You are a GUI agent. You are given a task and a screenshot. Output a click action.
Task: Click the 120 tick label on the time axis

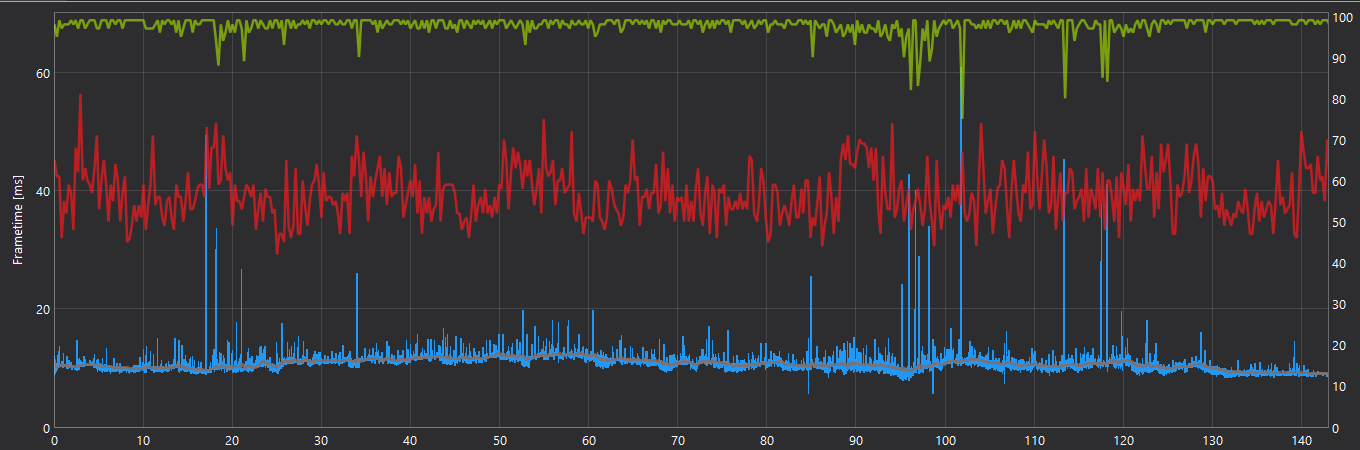(1123, 440)
